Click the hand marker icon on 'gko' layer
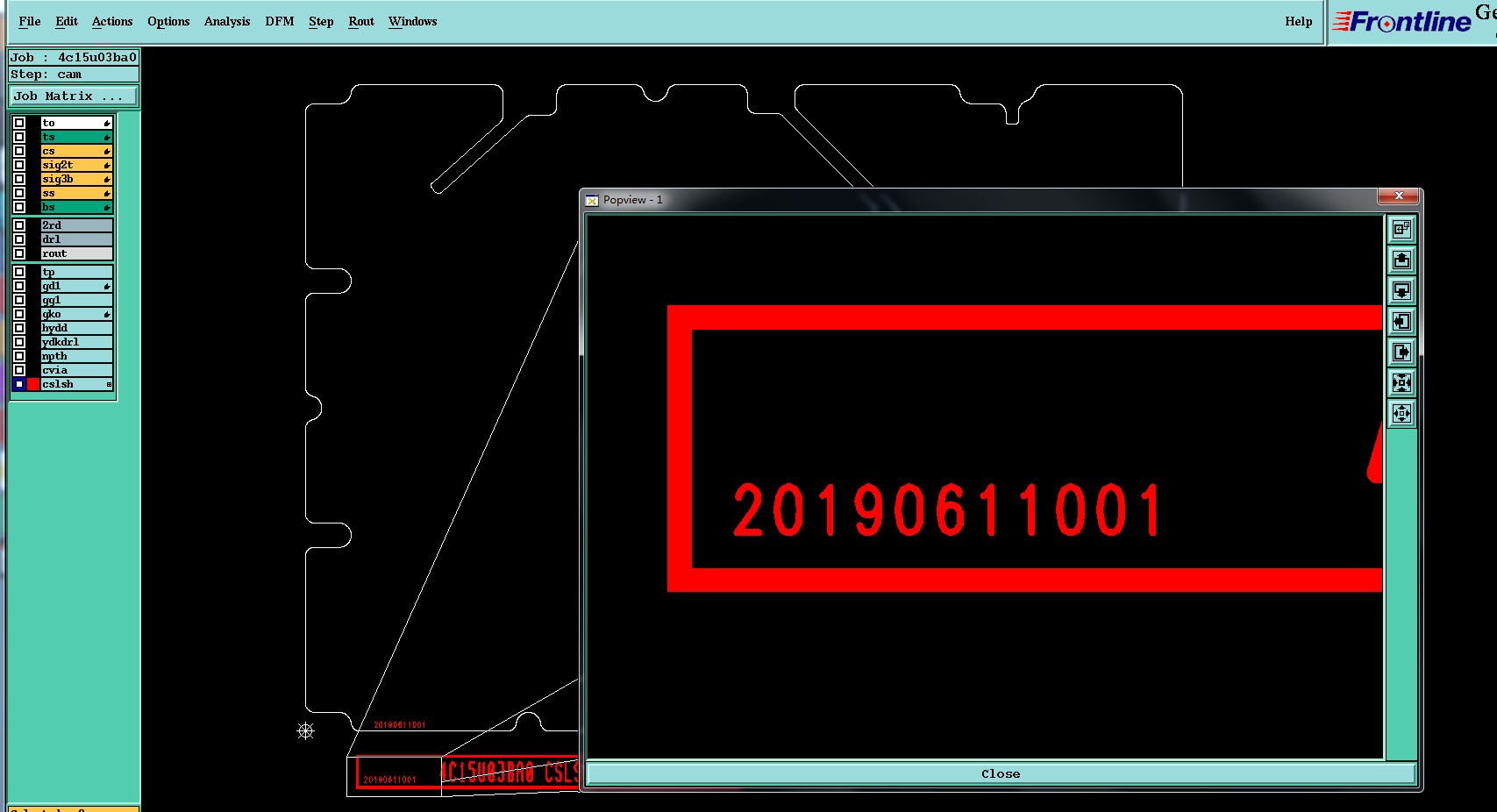This screenshot has width=1497, height=812. click(107, 315)
